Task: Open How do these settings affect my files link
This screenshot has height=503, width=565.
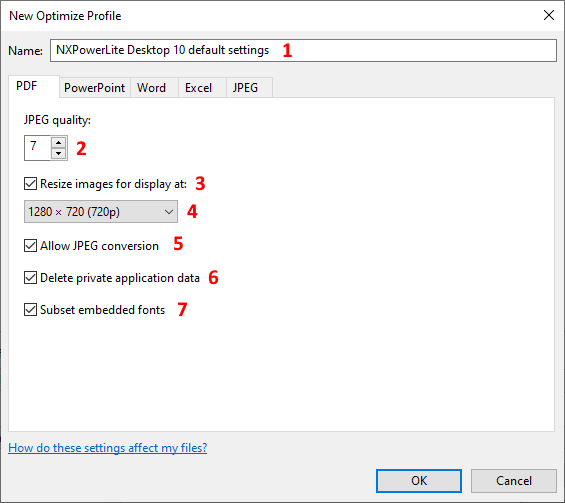Action: click(x=108, y=448)
